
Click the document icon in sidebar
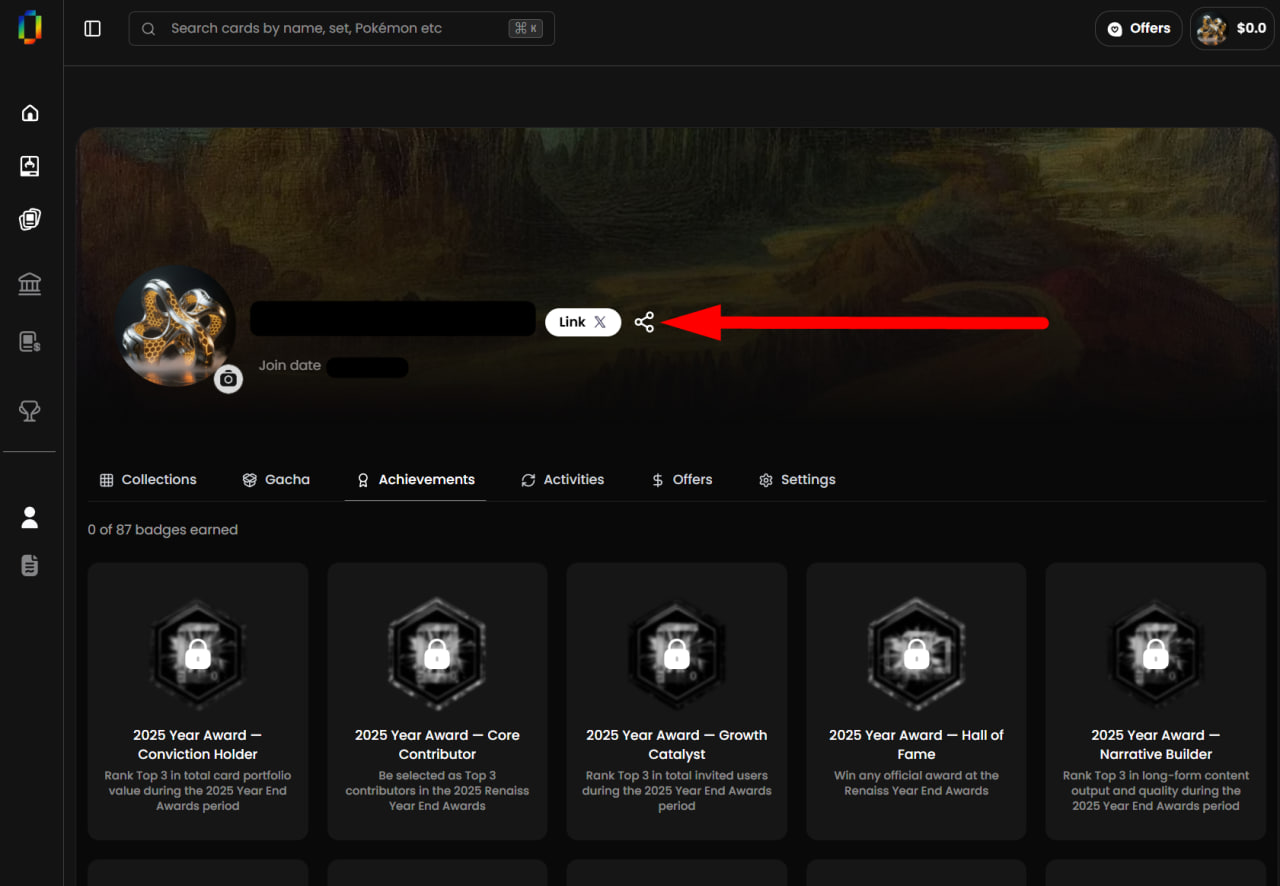click(x=30, y=566)
